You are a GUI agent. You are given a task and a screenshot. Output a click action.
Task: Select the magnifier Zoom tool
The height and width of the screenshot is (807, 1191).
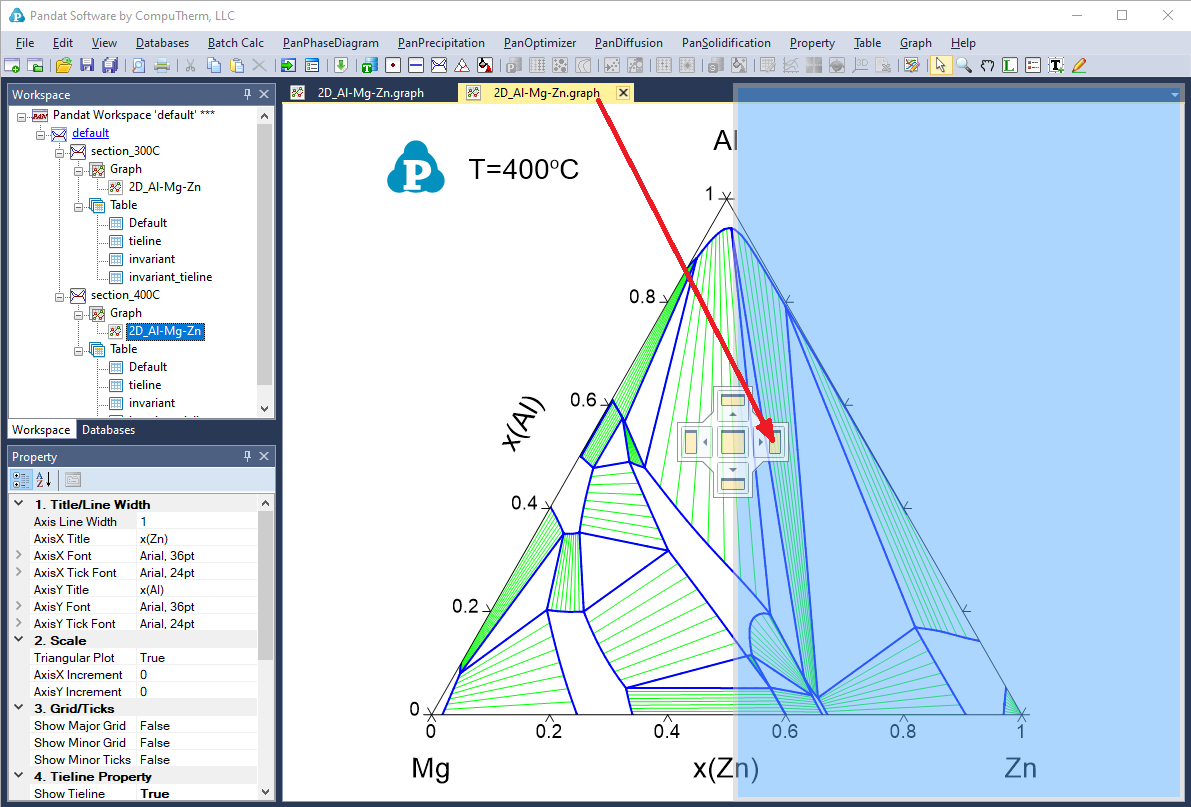point(964,65)
